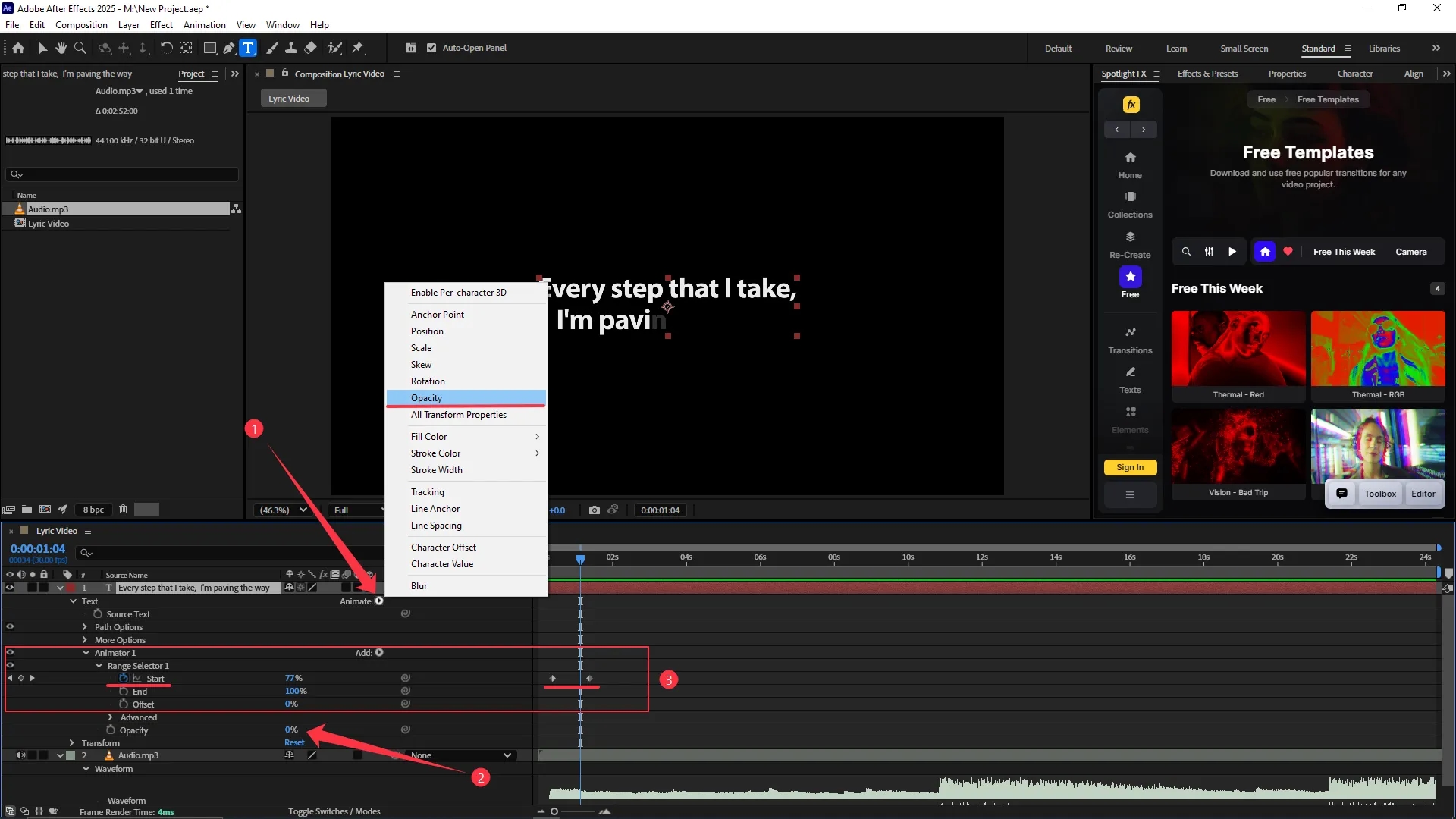
Task: Switch to Effects & Presets tab
Action: (x=1207, y=74)
